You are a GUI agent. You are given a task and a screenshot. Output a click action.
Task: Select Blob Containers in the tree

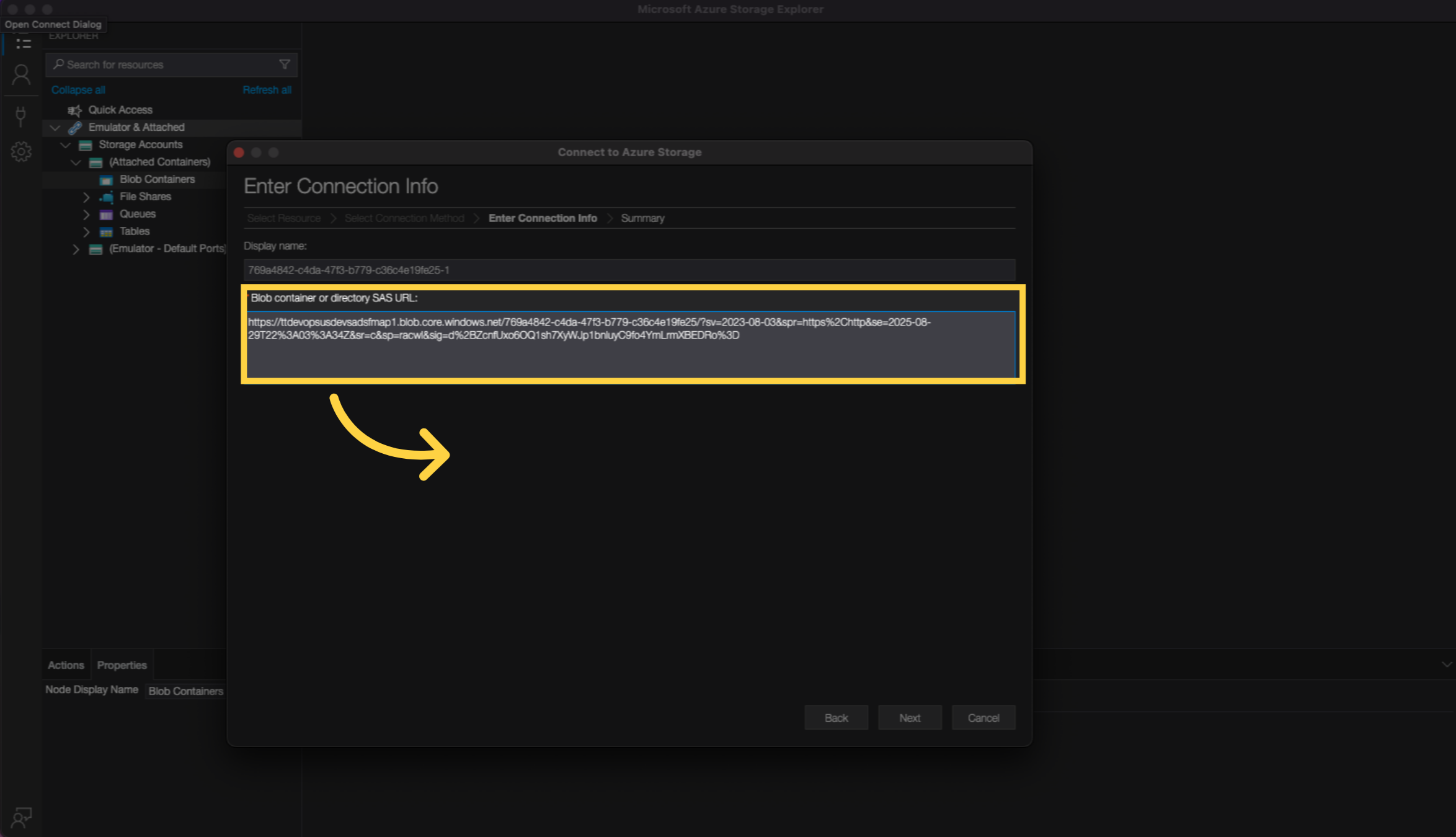point(158,179)
